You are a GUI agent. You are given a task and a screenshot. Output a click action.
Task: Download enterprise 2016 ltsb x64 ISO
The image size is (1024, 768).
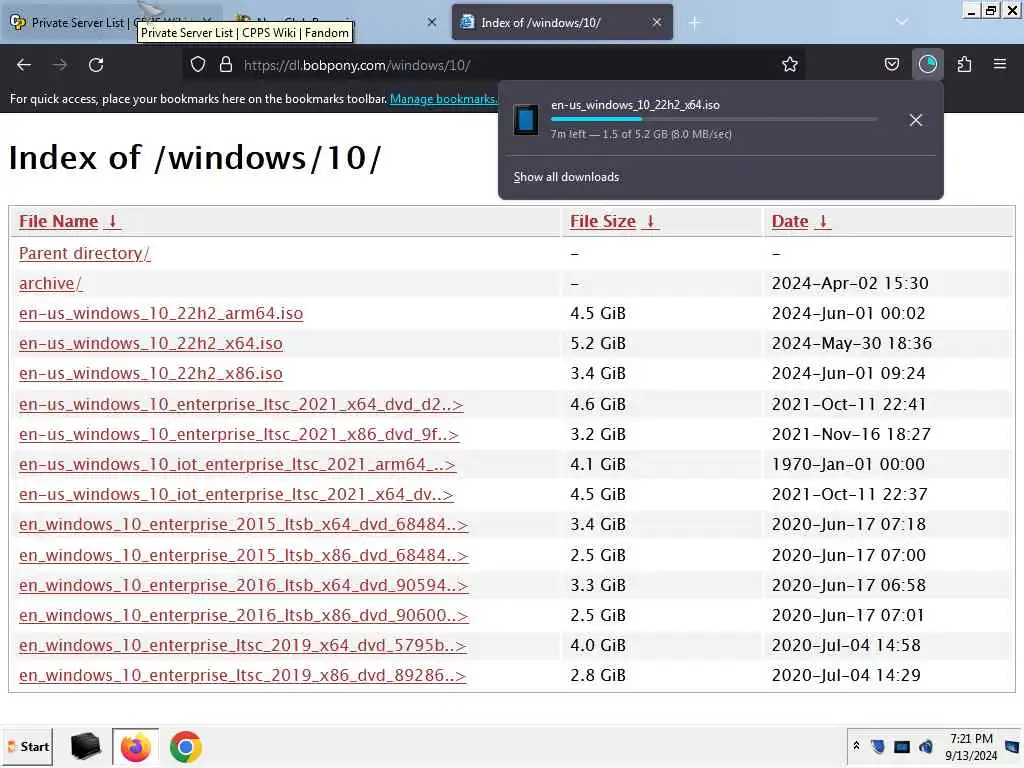pos(244,585)
